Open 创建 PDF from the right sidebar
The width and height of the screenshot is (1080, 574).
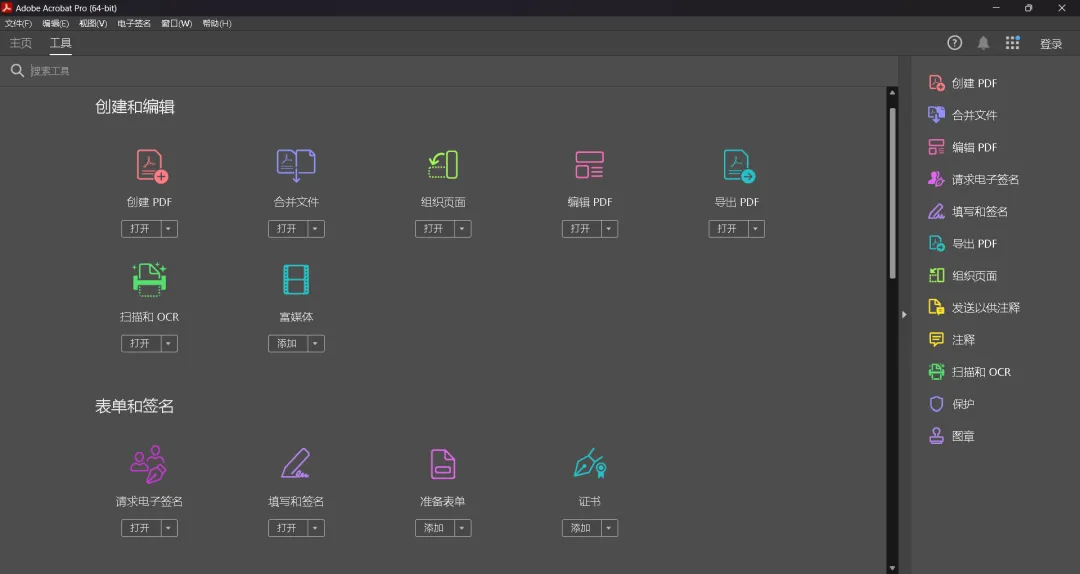pos(962,83)
